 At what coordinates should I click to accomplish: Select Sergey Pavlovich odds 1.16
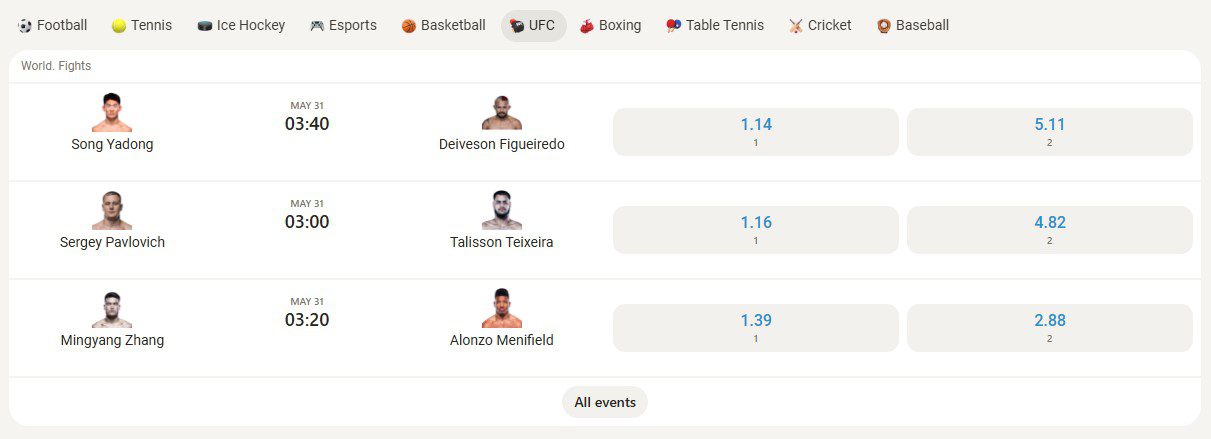756,230
